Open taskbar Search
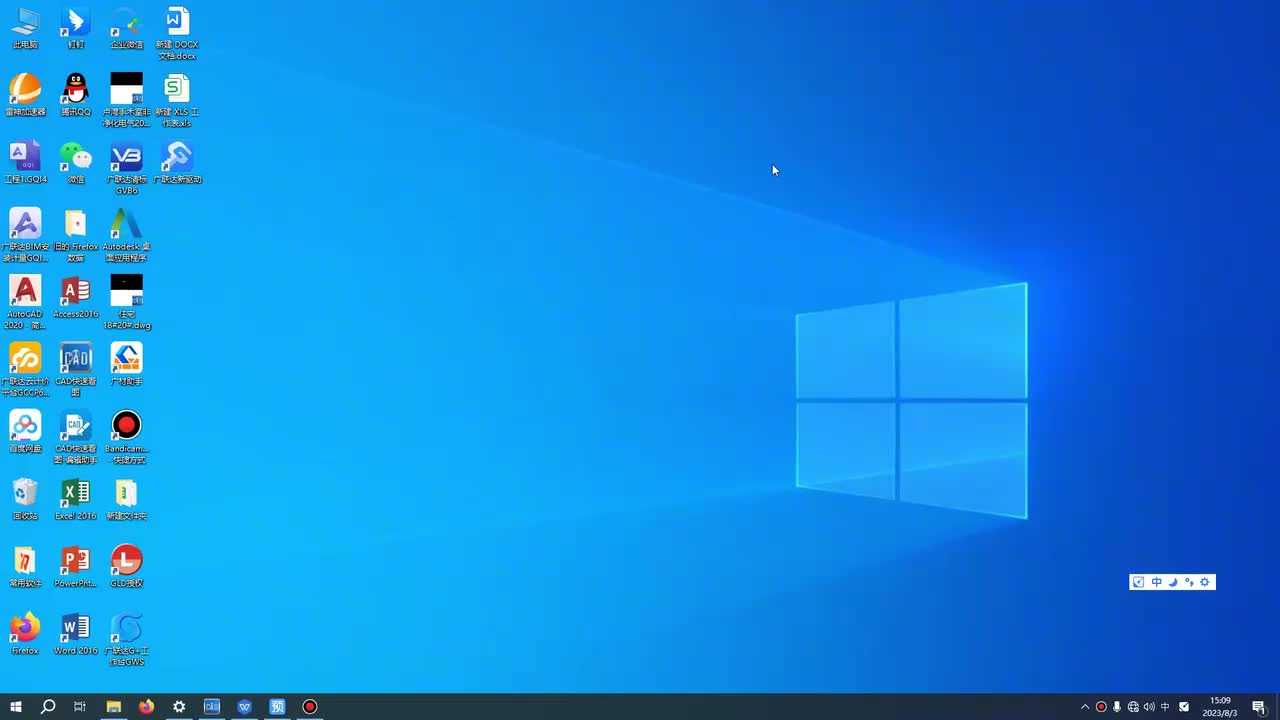The height and width of the screenshot is (720, 1280). [x=48, y=707]
